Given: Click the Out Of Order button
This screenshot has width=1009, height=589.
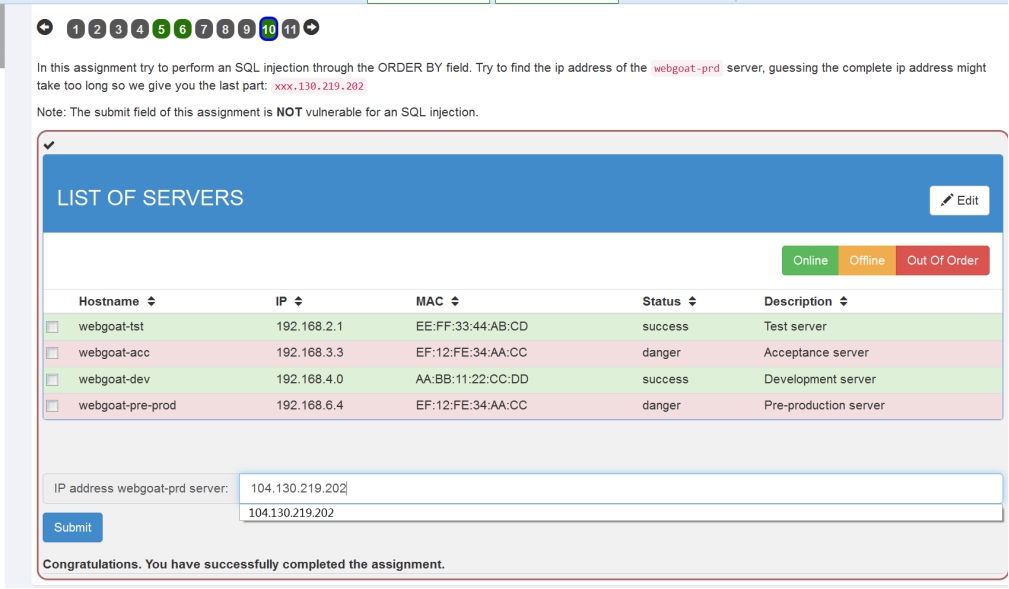Looking at the screenshot, I should click(942, 261).
